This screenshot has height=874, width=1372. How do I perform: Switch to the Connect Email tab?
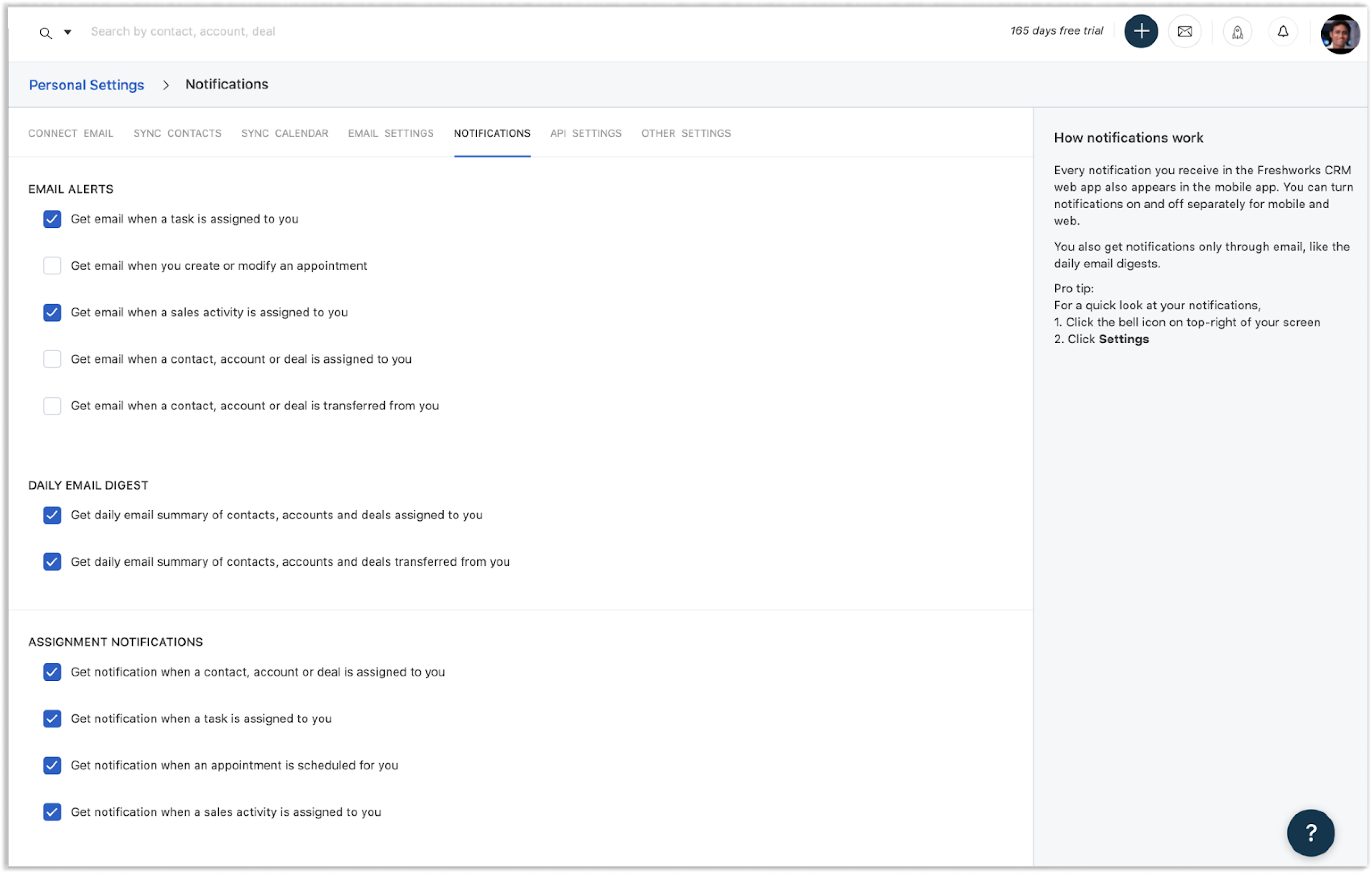pos(71,134)
